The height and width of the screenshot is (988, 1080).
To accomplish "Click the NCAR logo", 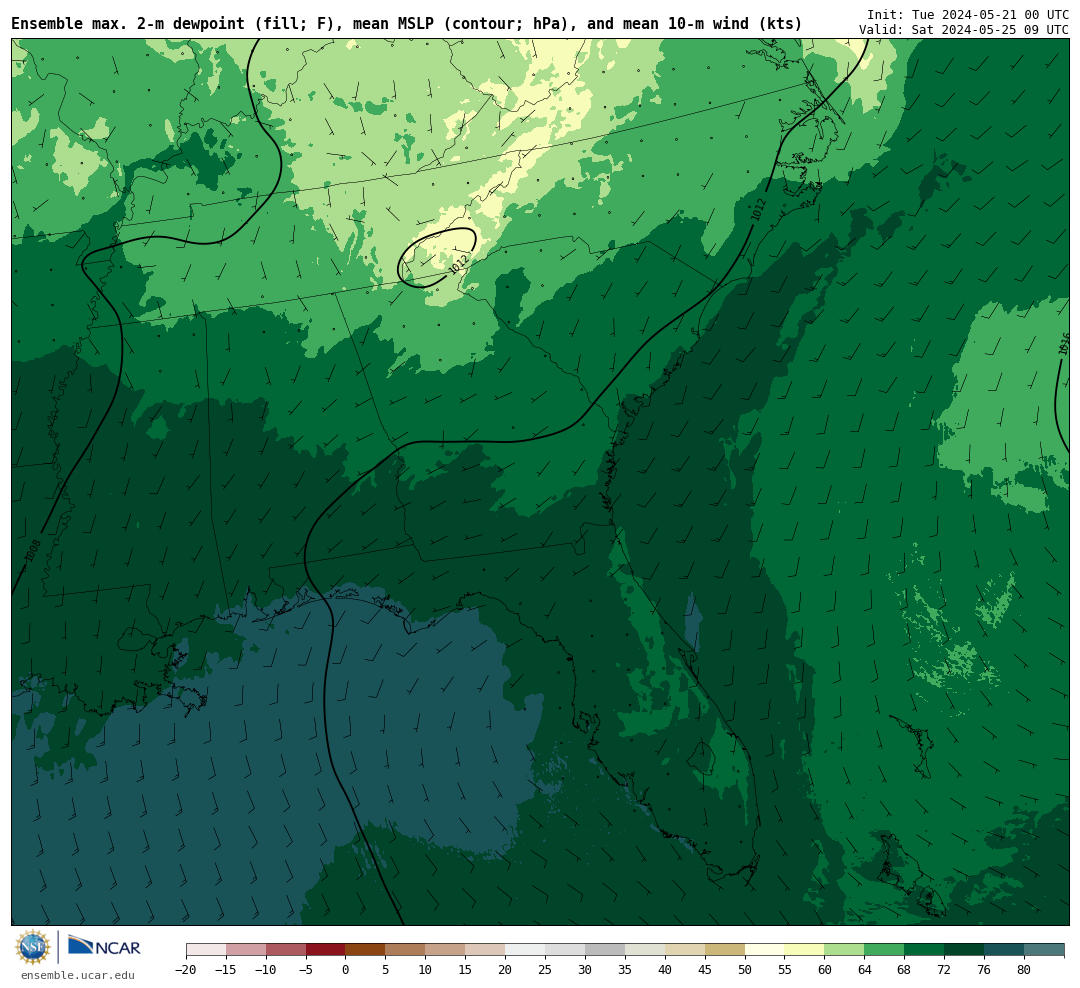I will (104, 947).
